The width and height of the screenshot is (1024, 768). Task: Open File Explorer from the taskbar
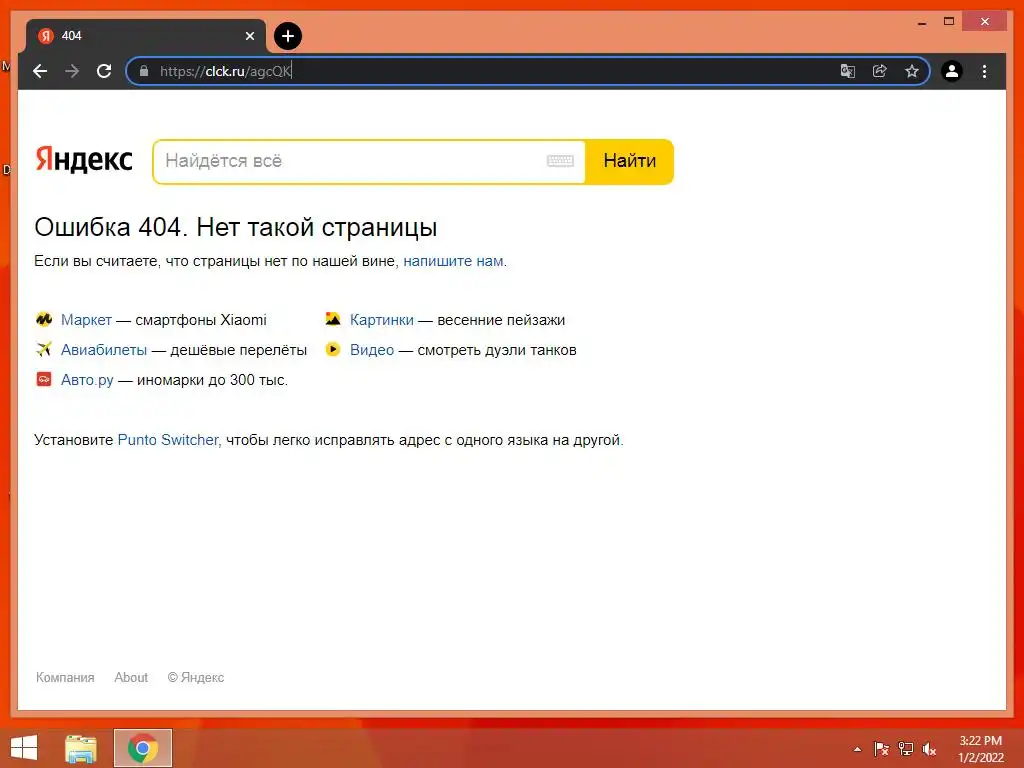pyautogui.click(x=80, y=748)
